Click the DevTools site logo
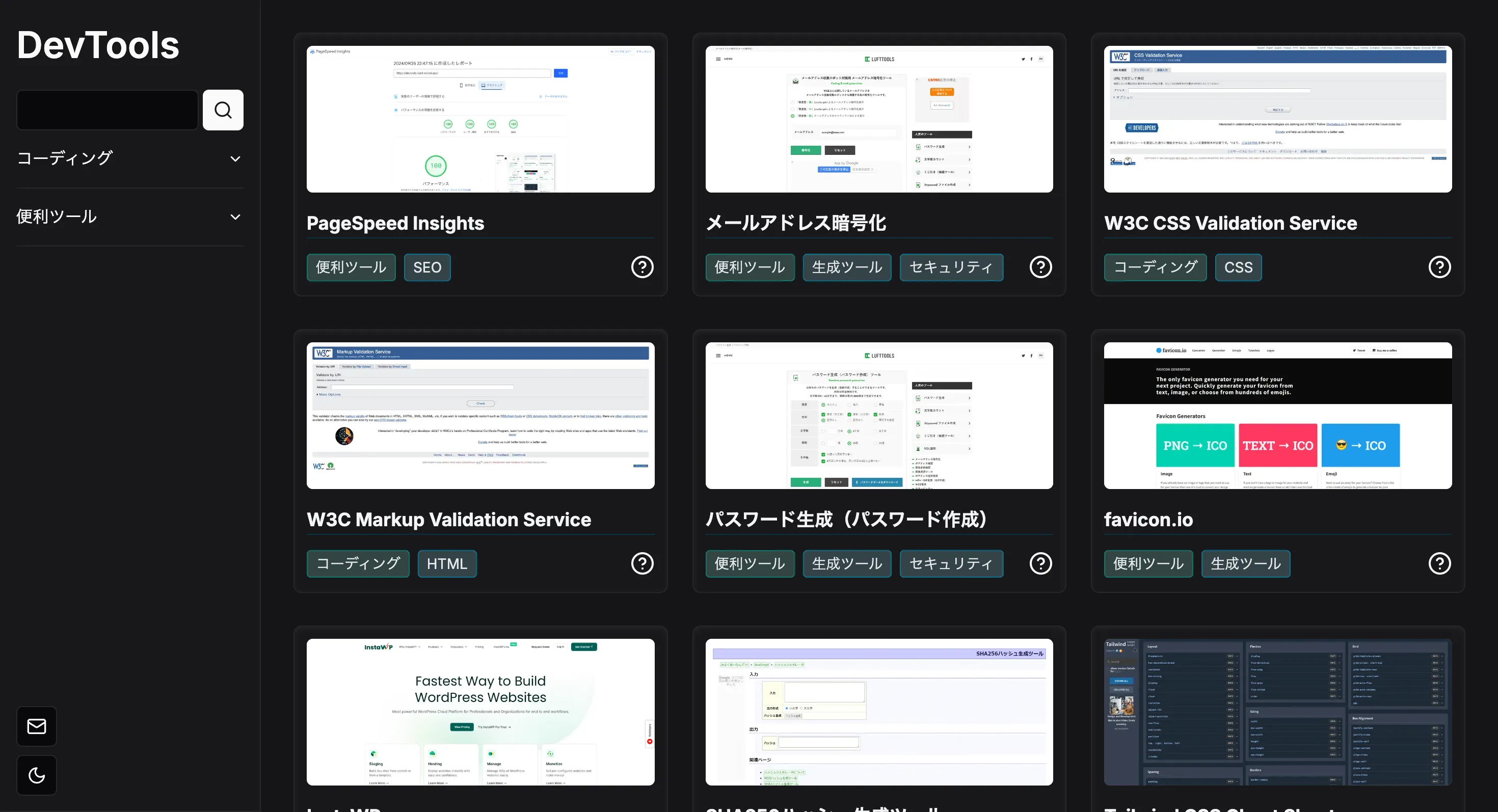The height and width of the screenshot is (812, 1498). pyautogui.click(x=98, y=45)
